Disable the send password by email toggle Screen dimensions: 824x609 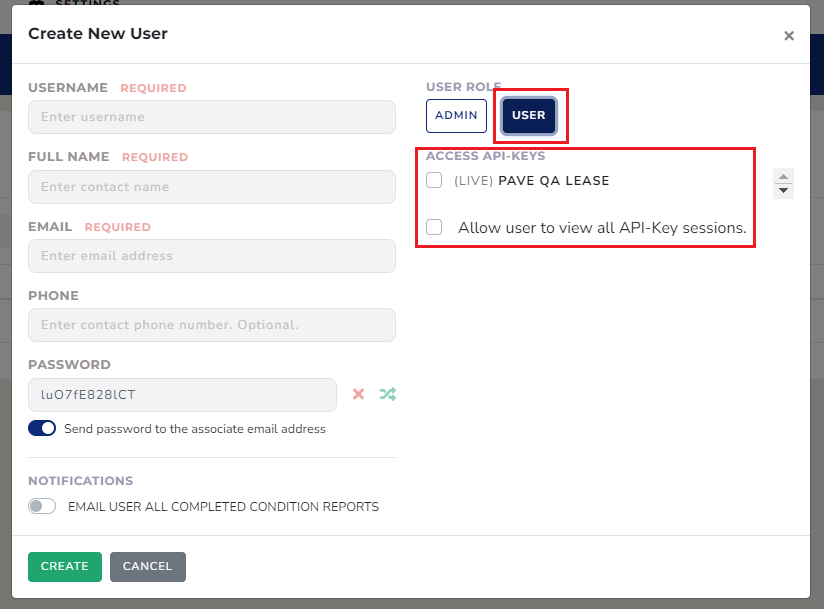coord(42,428)
